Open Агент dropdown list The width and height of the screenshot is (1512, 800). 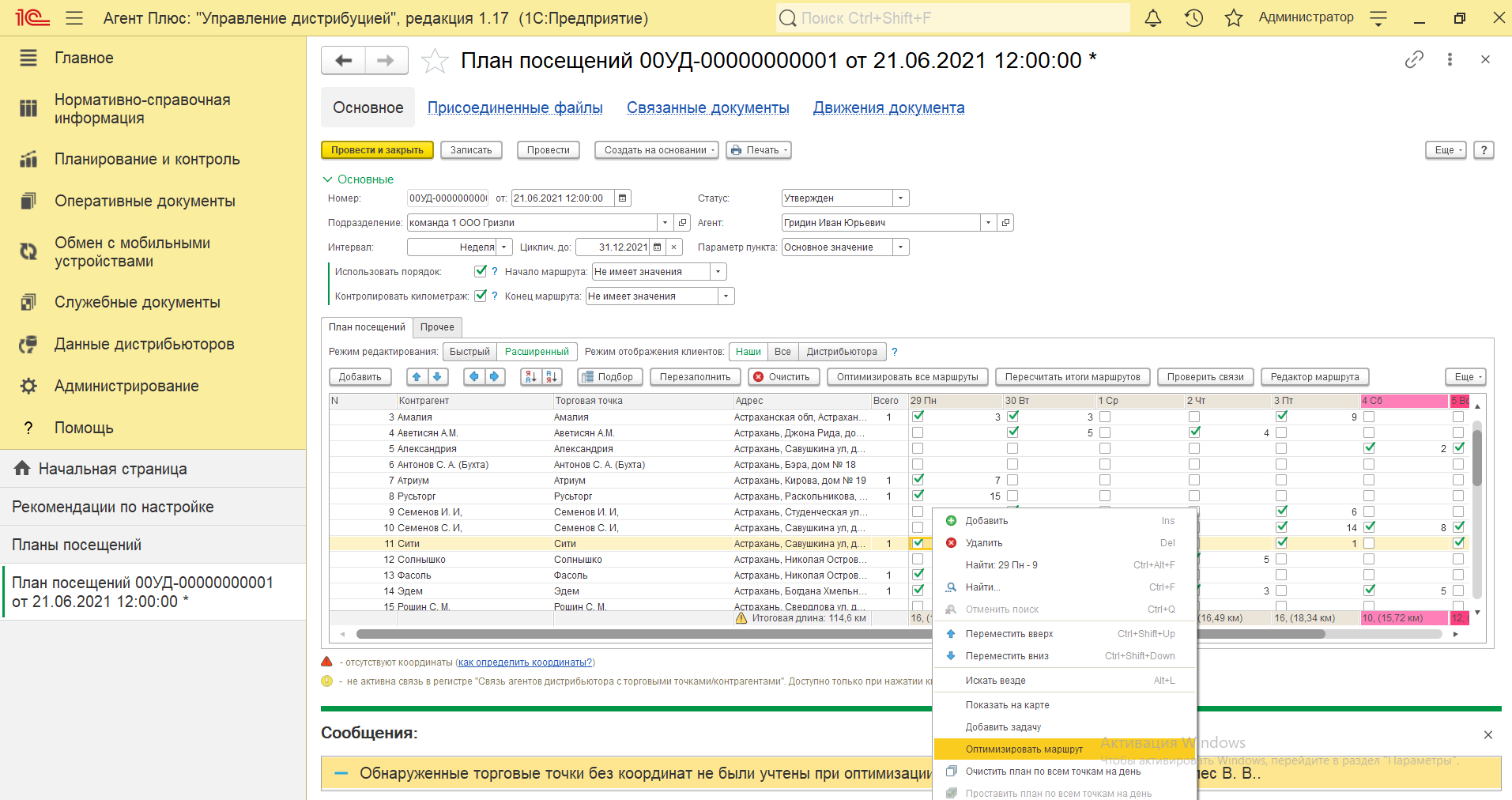[988, 223]
